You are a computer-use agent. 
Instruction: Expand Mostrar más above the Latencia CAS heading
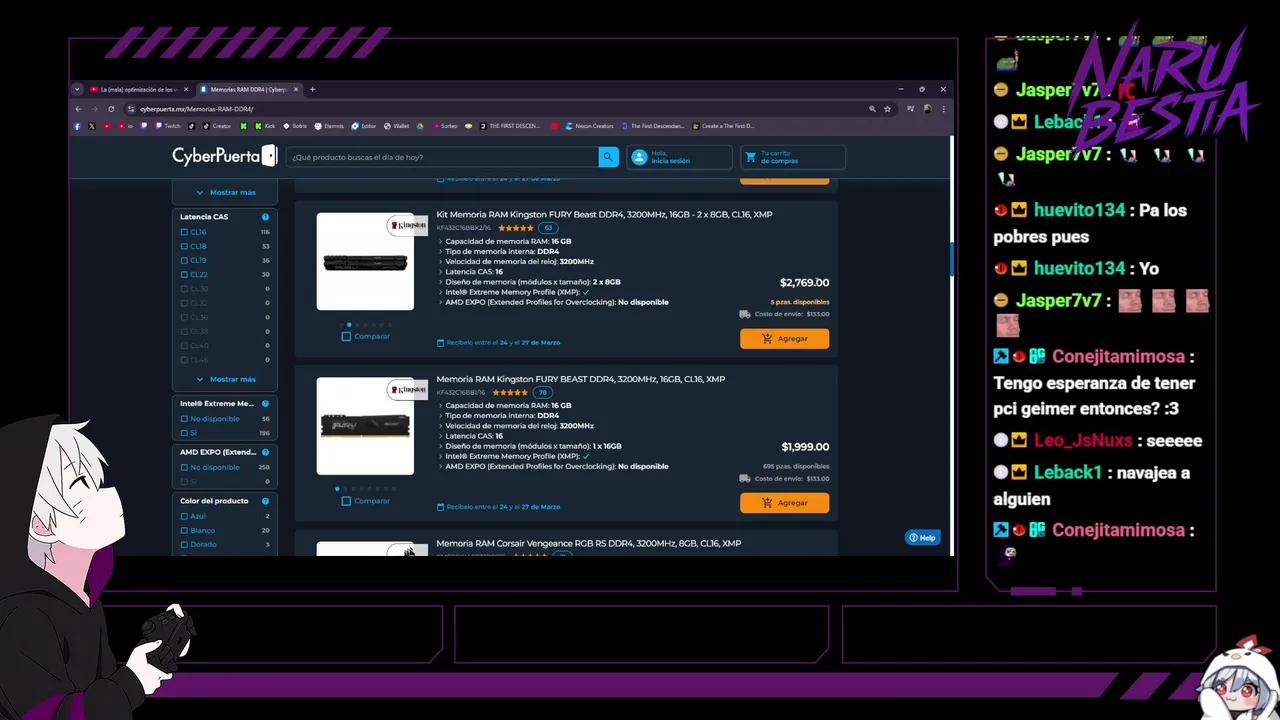(x=226, y=192)
